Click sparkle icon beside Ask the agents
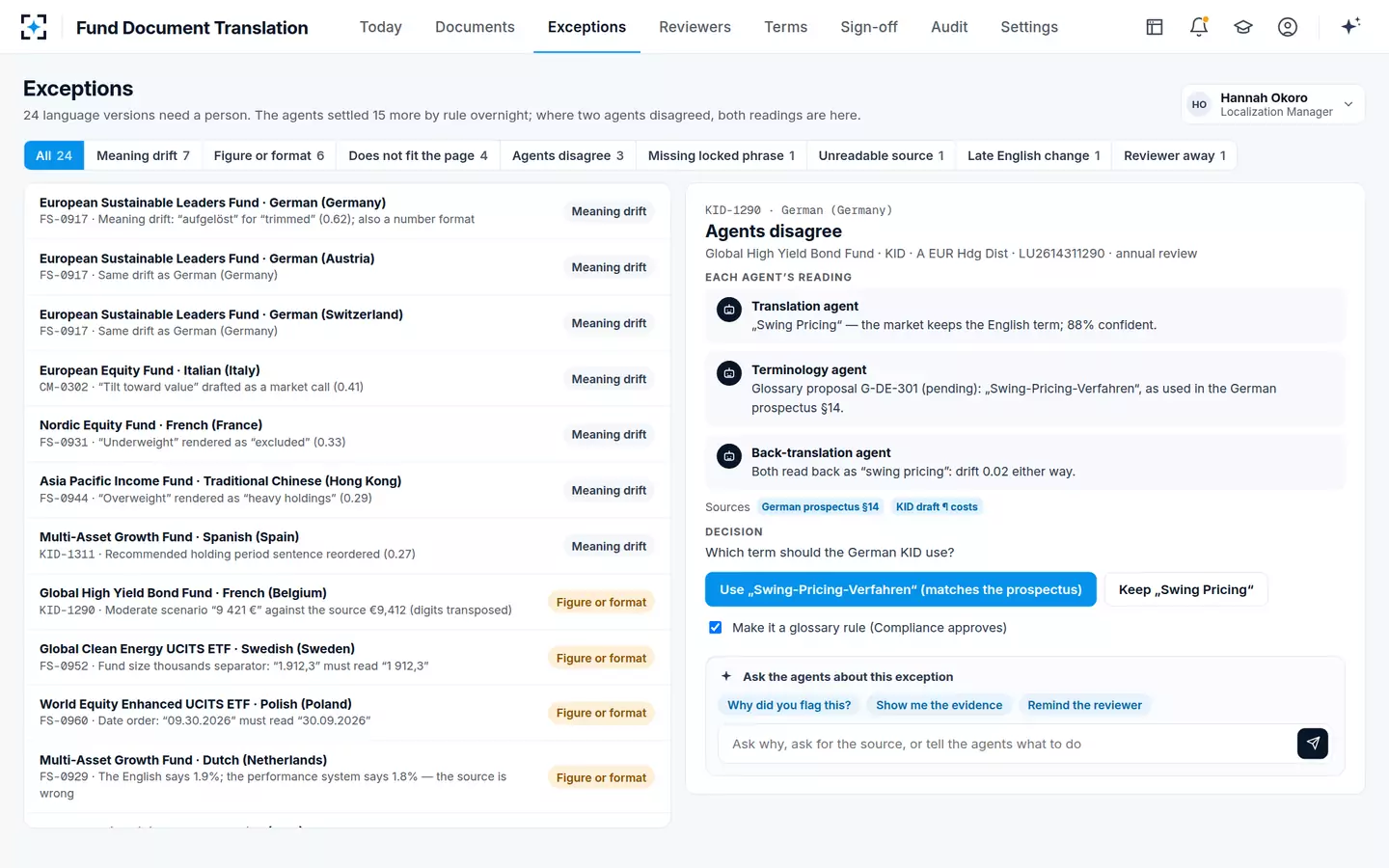Viewport: 1389px width, 868px height. 726,677
